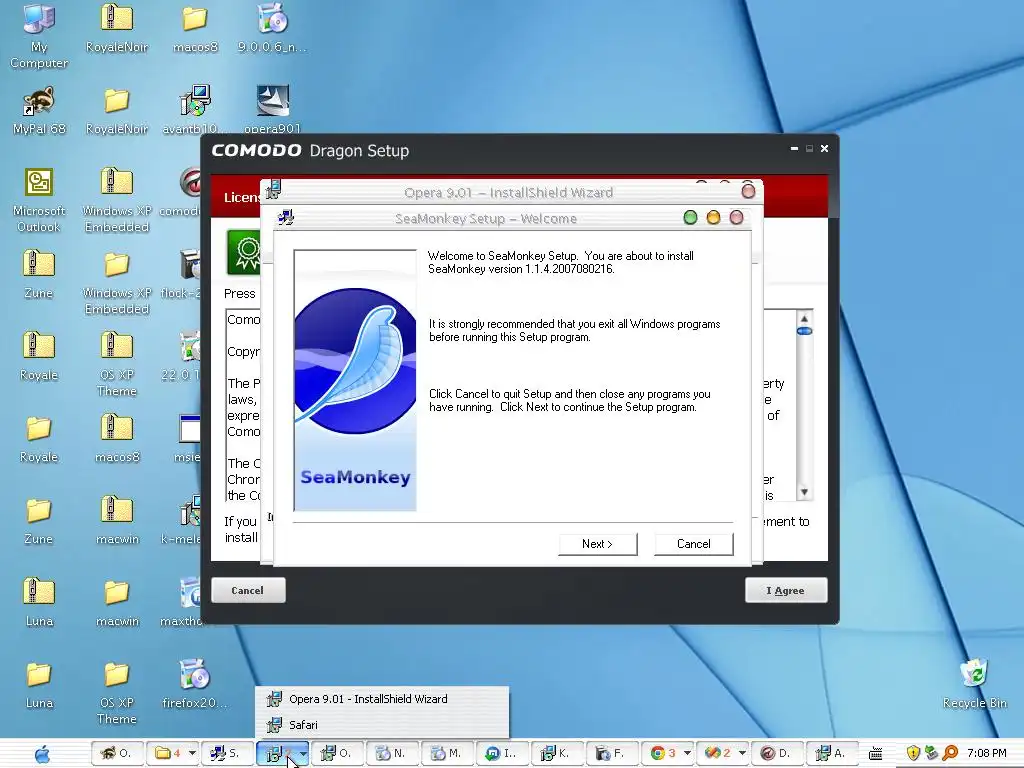
Task: Switch to the K. taskbar button
Action: (556, 754)
